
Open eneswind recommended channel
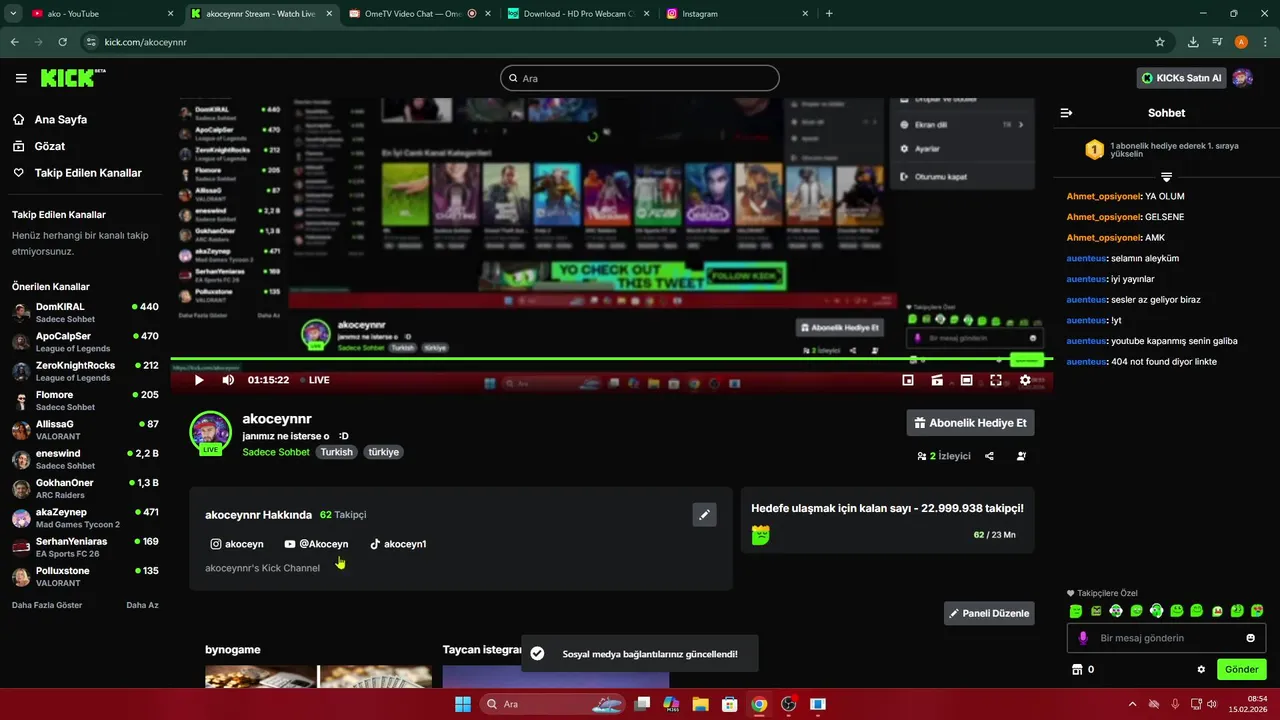[85, 459]
